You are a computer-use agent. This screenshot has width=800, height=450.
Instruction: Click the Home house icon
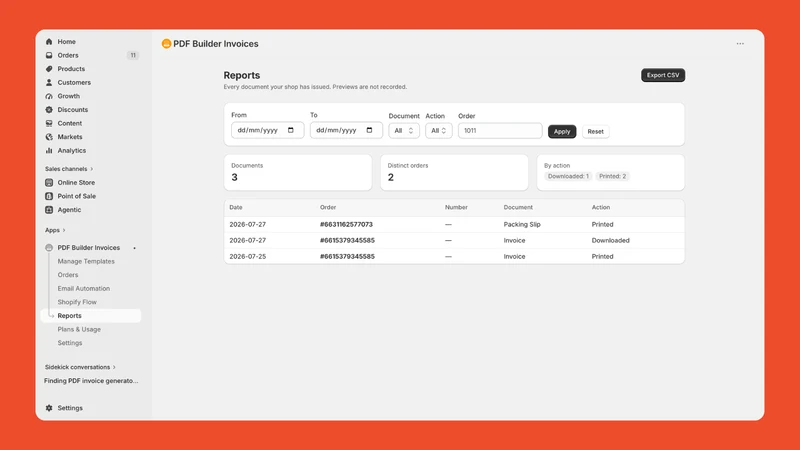(x=49, y=42)
